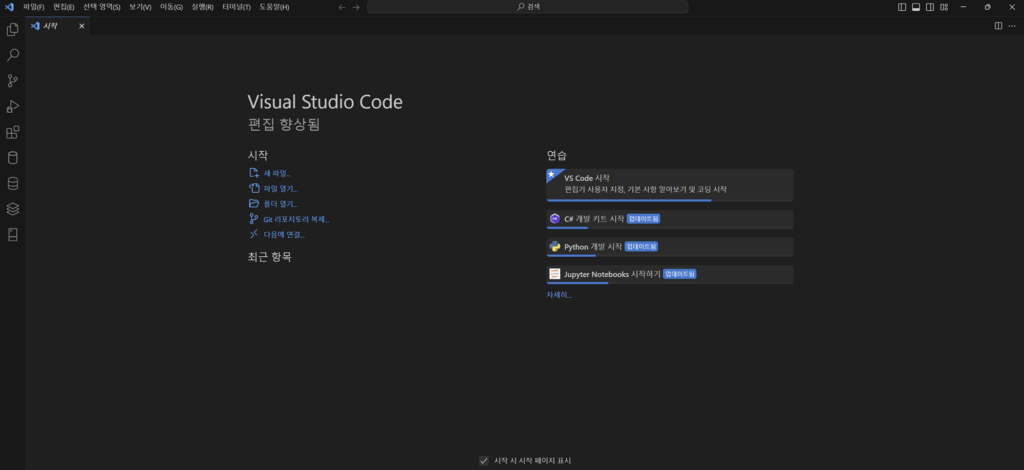The image size is (1024, 470).
Task: Click the 다음에 연결... link
Action: tap(283, 234)
